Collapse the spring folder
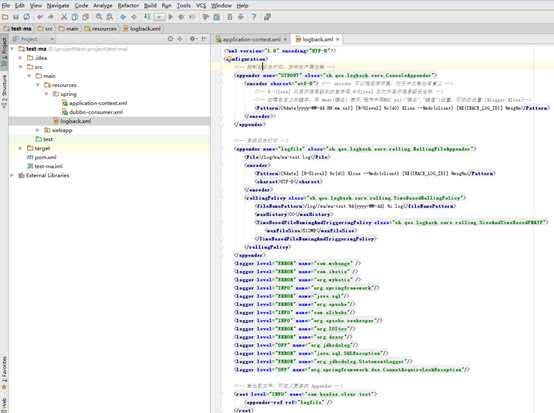The image size is (554, 413). (x=46, y=94)
